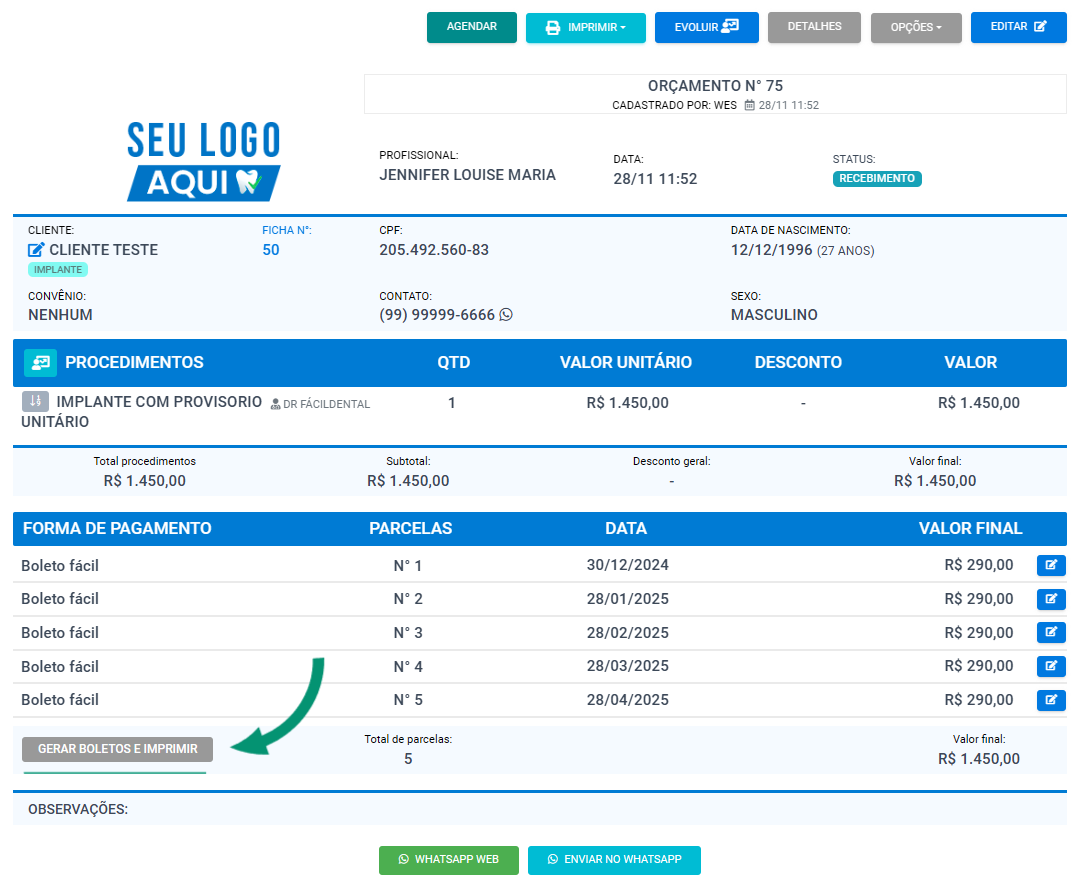
Task: Click the QTD column header
Action: 453,362
